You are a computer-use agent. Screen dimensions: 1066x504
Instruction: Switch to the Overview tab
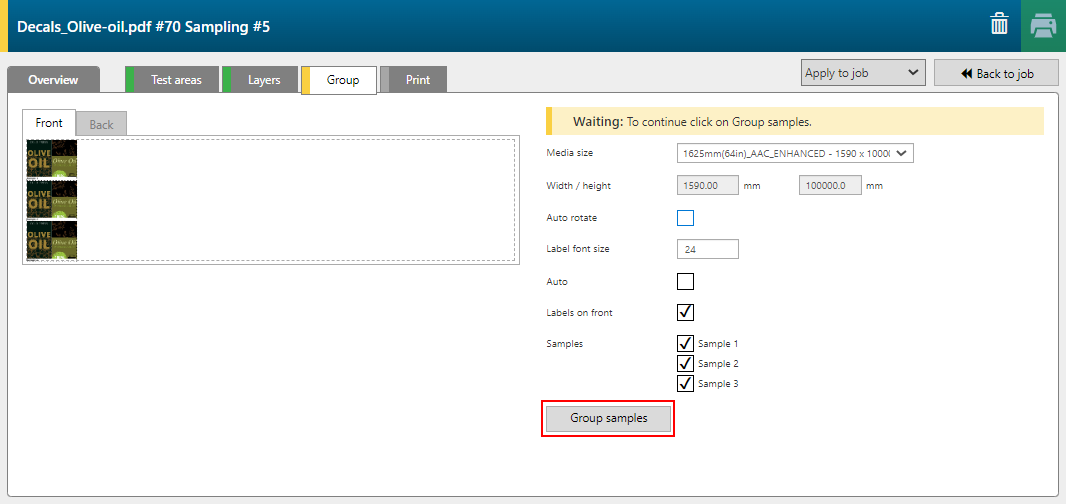coord(53,80)
